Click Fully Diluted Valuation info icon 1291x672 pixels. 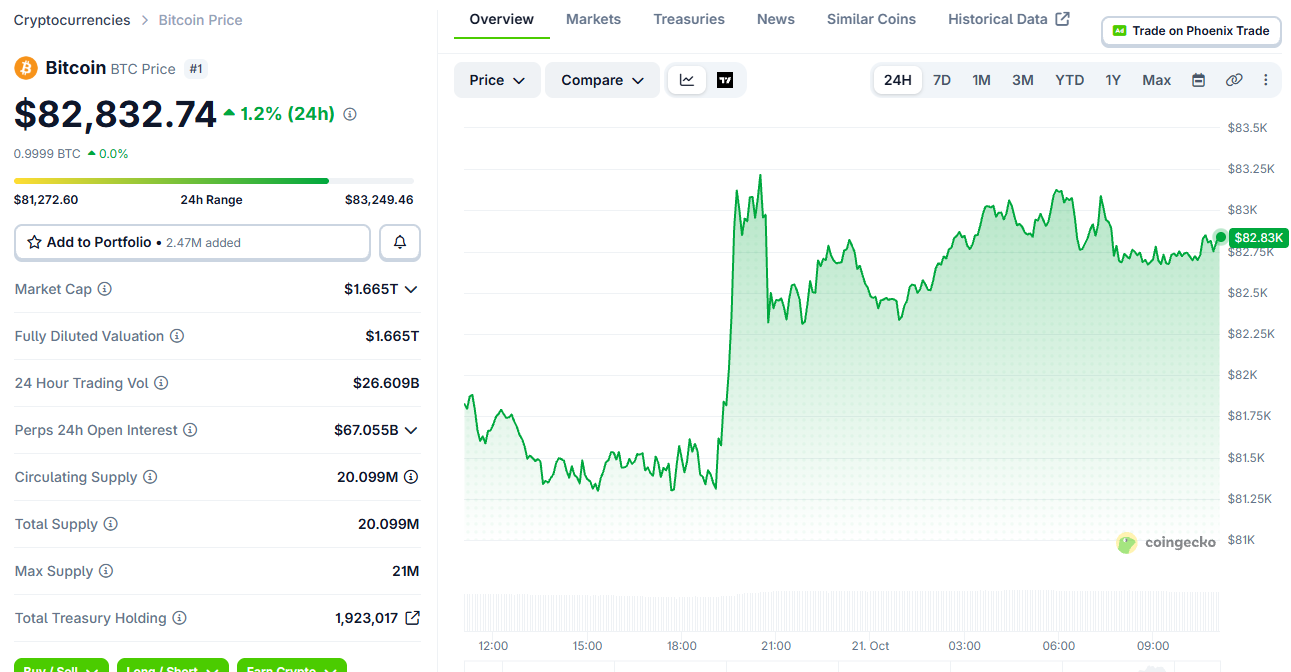tap(177, 336)
